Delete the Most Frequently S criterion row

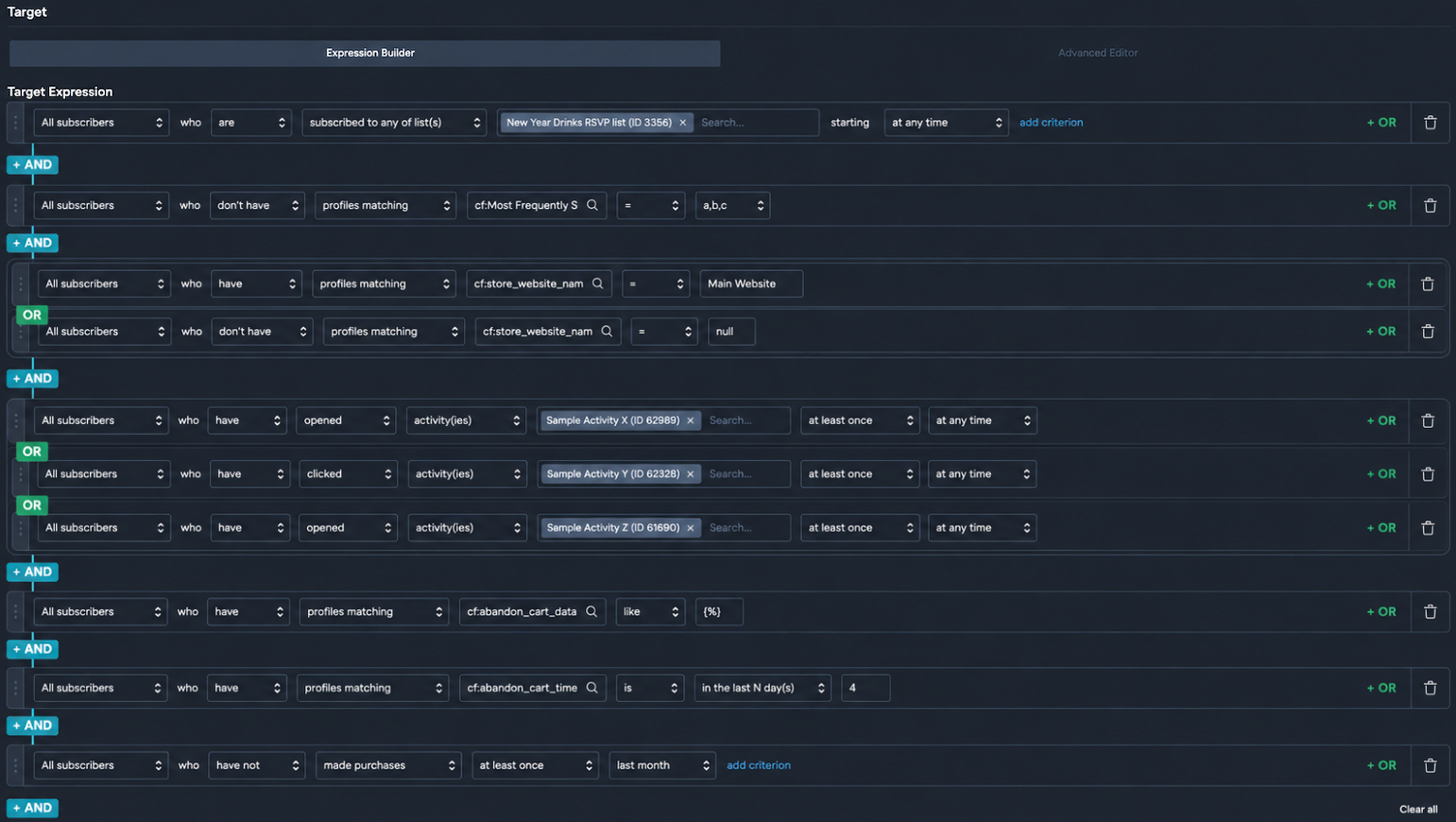[1430, 205]
